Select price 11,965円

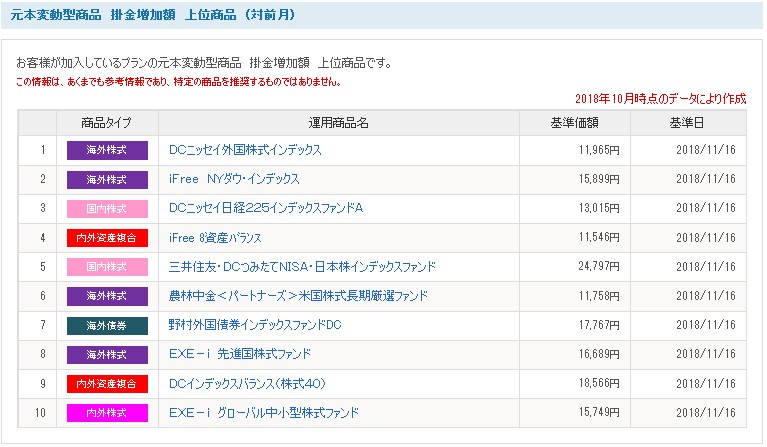pyautogui.click(x=599, y=150)
